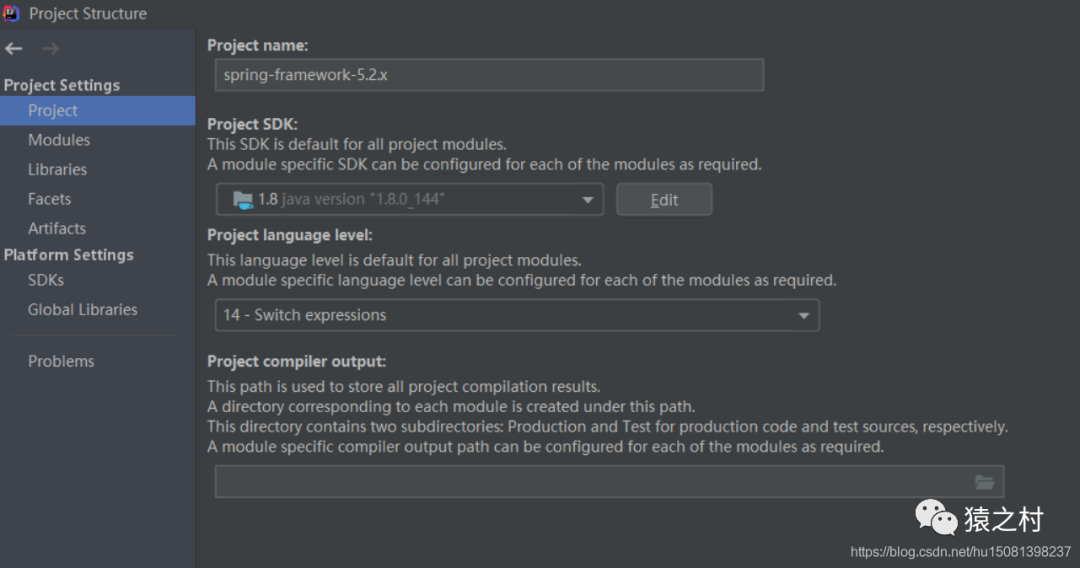This screenshot has height=568, width=1080.
Task: Click the compiler output path field
Action: tap(590, 482)
